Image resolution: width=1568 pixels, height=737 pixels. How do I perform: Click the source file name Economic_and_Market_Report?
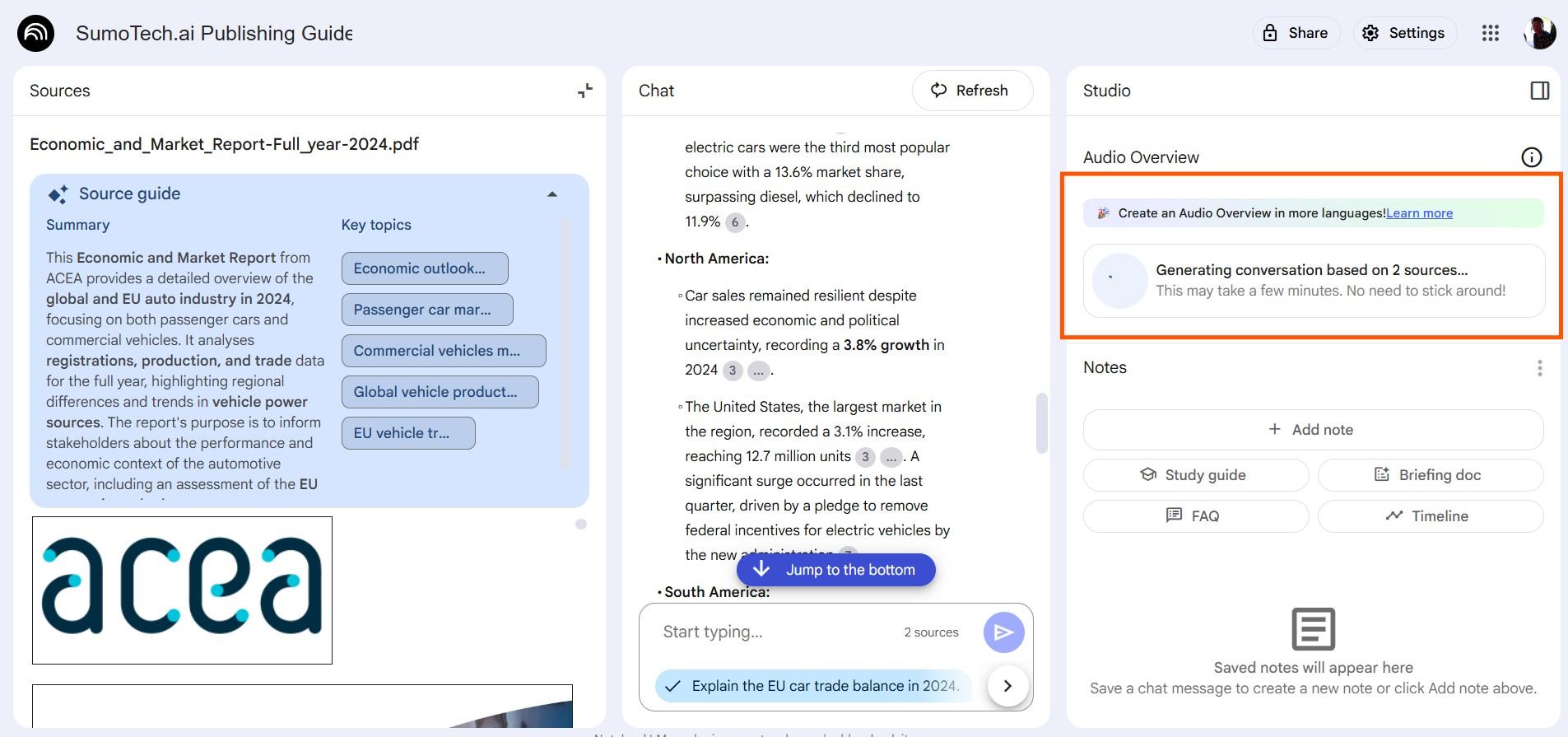pos(224,144)
